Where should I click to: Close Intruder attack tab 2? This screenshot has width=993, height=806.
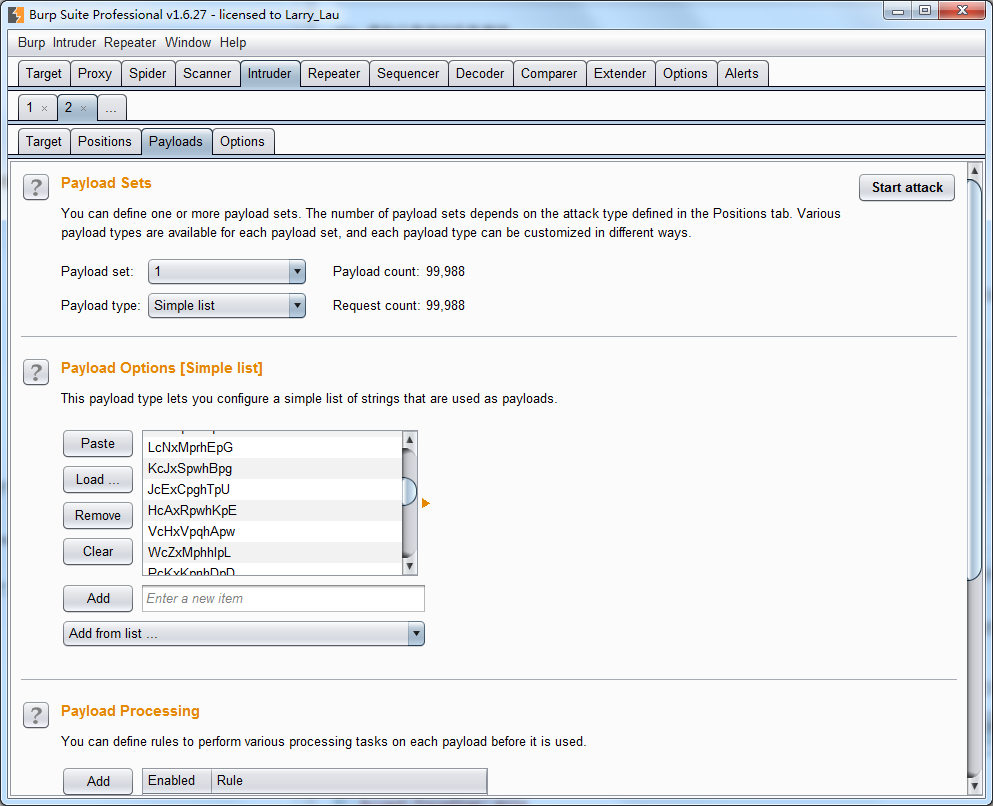click(x=84, y=108)
